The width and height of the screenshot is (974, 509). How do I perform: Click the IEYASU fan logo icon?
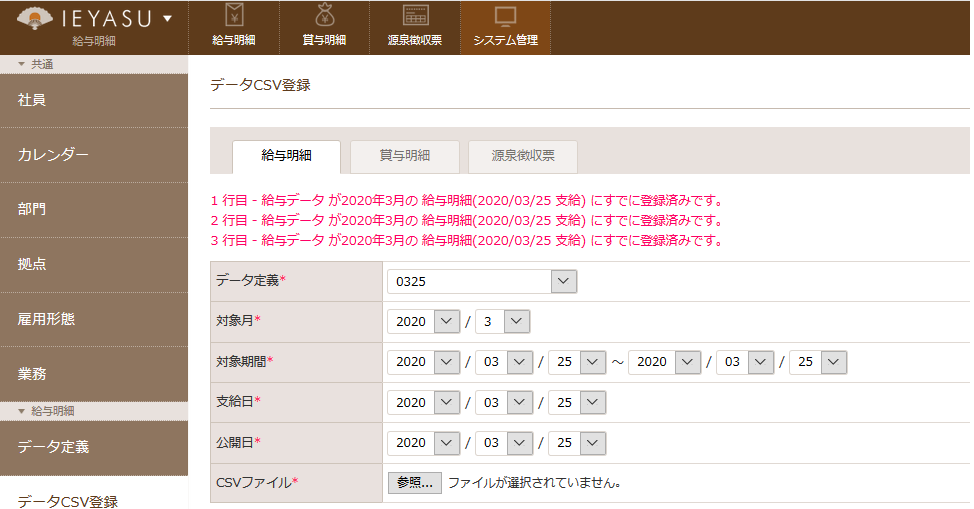(36, 18)
